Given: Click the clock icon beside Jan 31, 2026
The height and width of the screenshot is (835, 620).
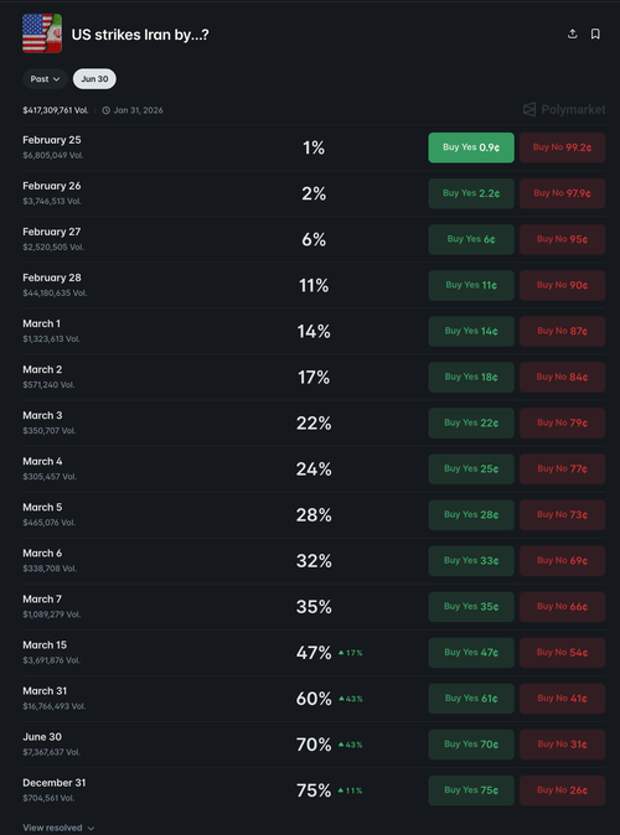Looking at the screenshot, I should (x=106, y=110).
